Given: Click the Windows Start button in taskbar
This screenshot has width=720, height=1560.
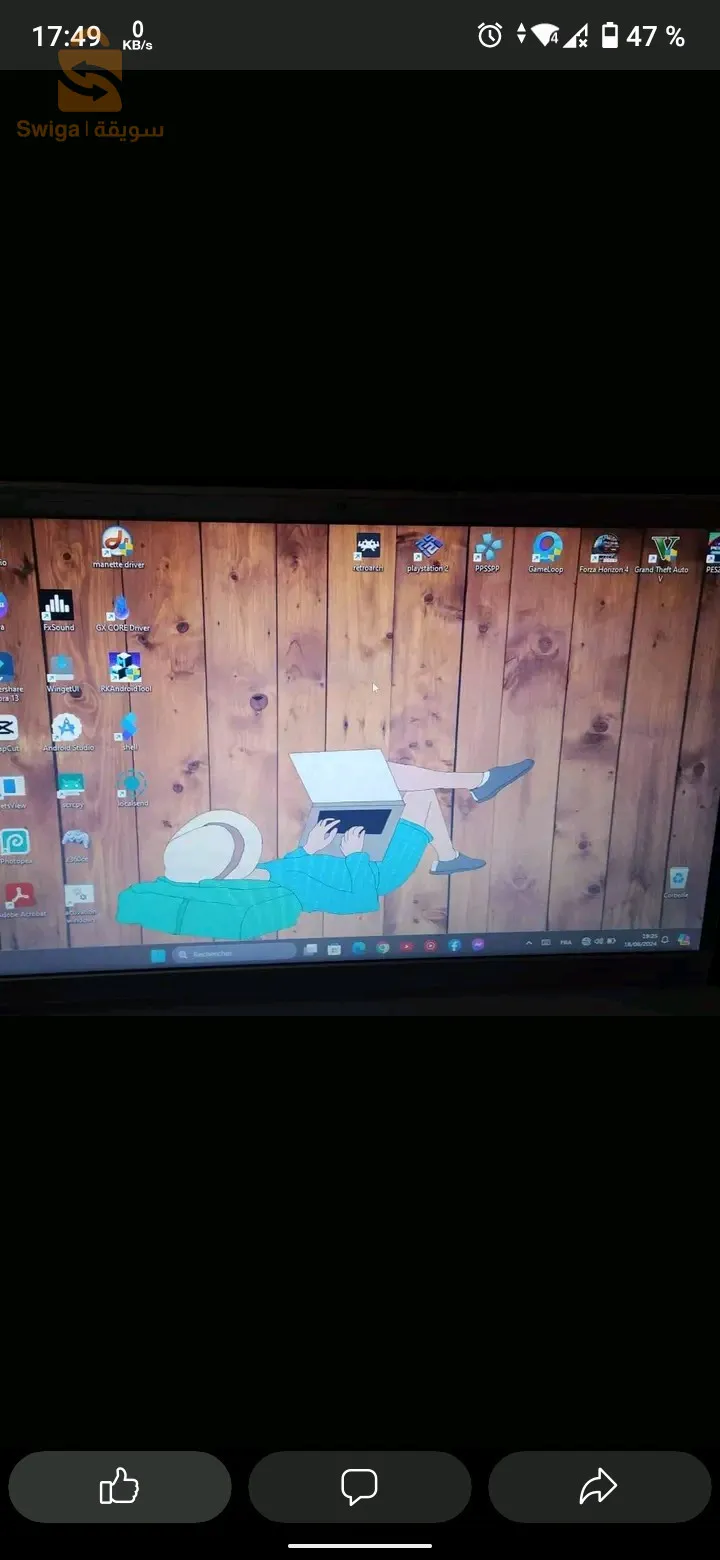Looking at the screenshot, I should coord(157,955).
